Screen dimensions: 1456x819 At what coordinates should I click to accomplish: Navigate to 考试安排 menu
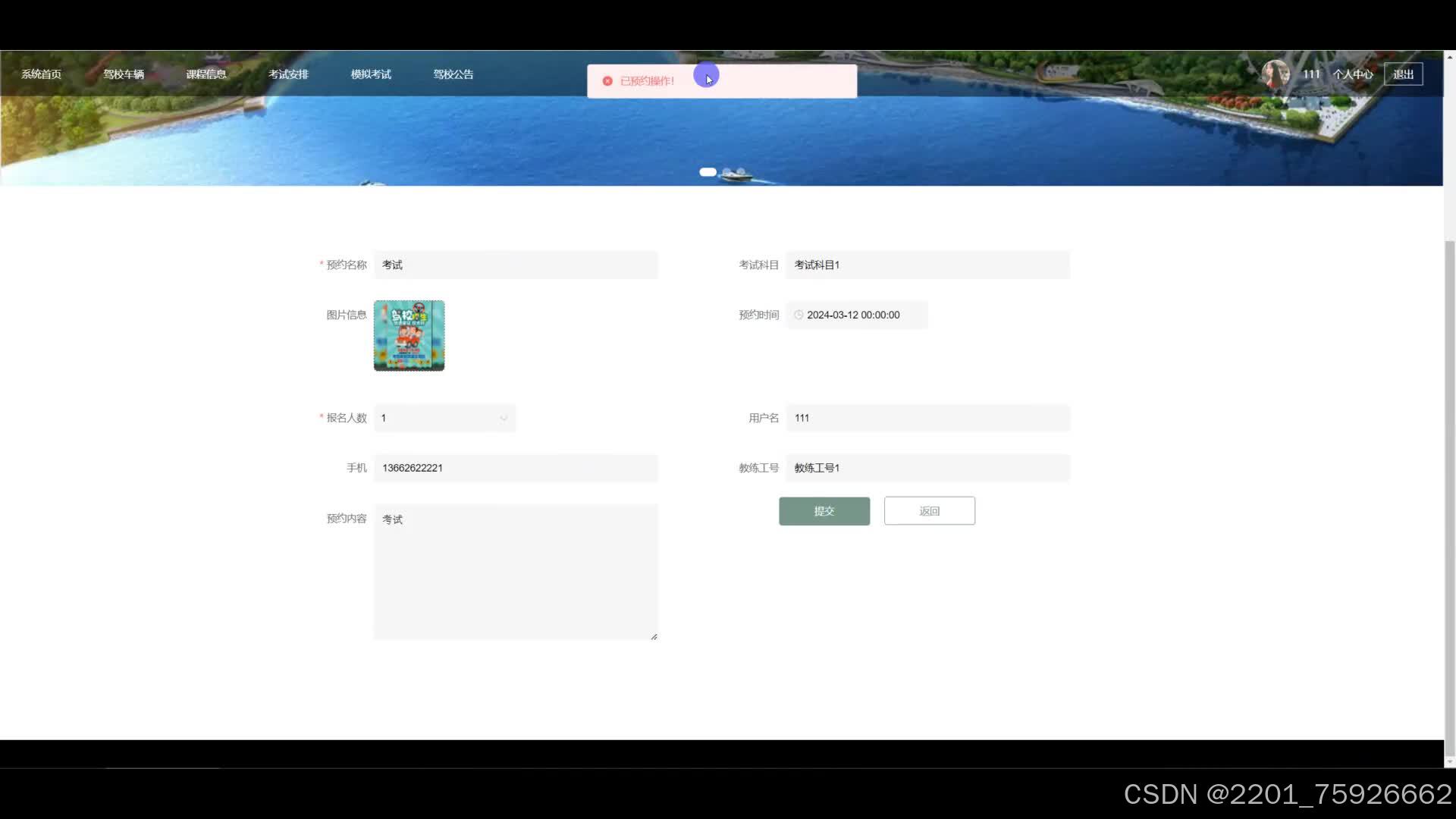coord(288,74)
